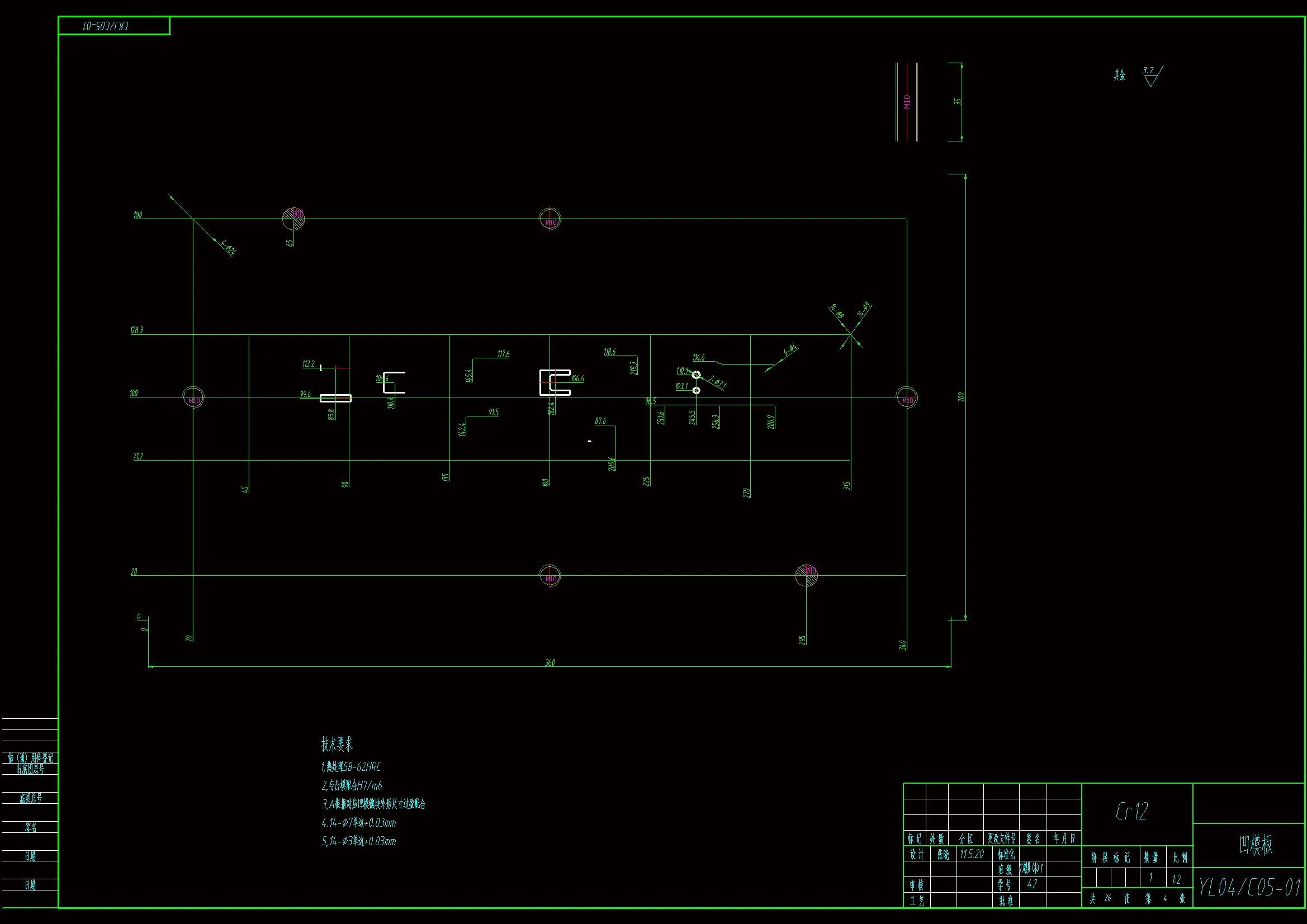
Task: Select the white rectangular slot beside 99.6
Action: pyautogui.click(x=335, y=398)
